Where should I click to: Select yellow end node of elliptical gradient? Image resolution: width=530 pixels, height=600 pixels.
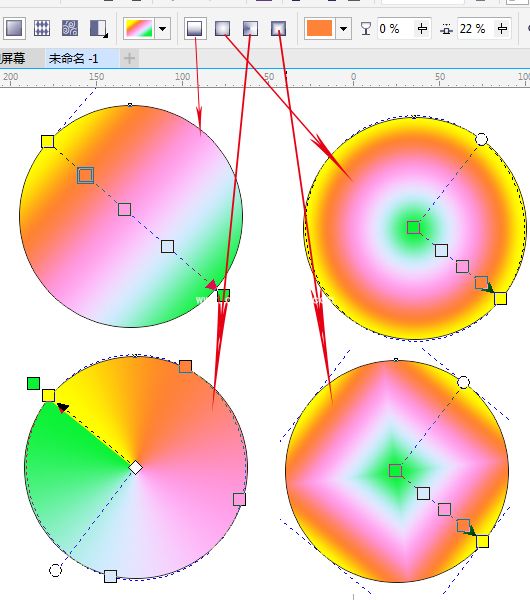click(x=500, y=298)
